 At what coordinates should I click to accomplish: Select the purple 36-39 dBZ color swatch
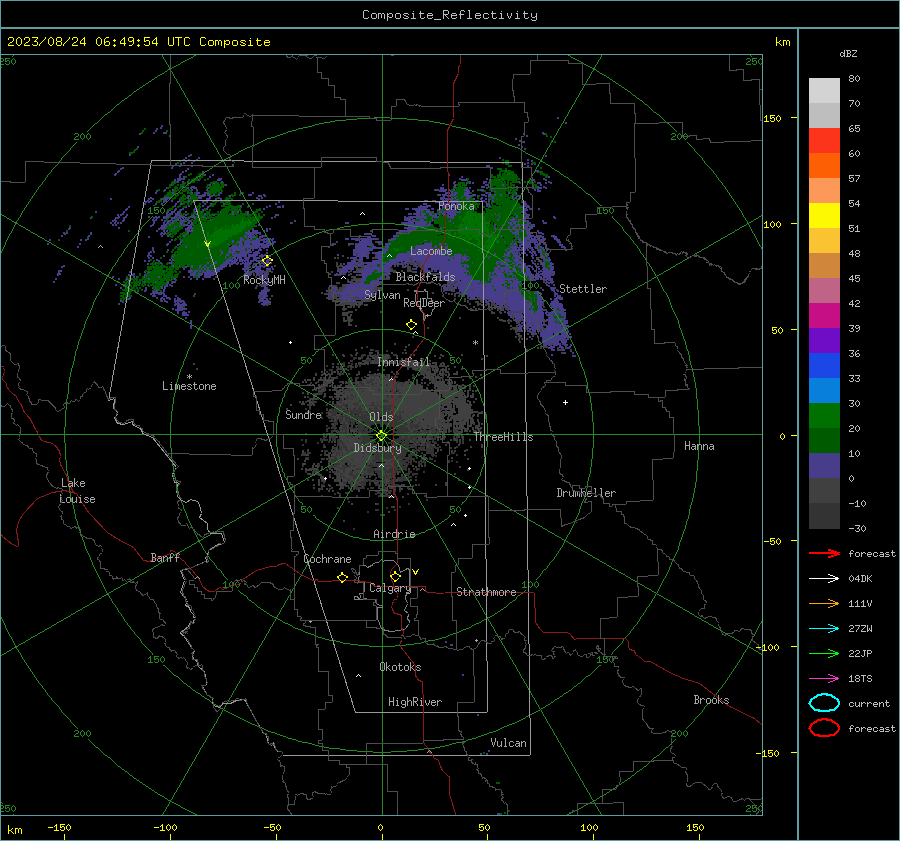(x=824, y=341)
